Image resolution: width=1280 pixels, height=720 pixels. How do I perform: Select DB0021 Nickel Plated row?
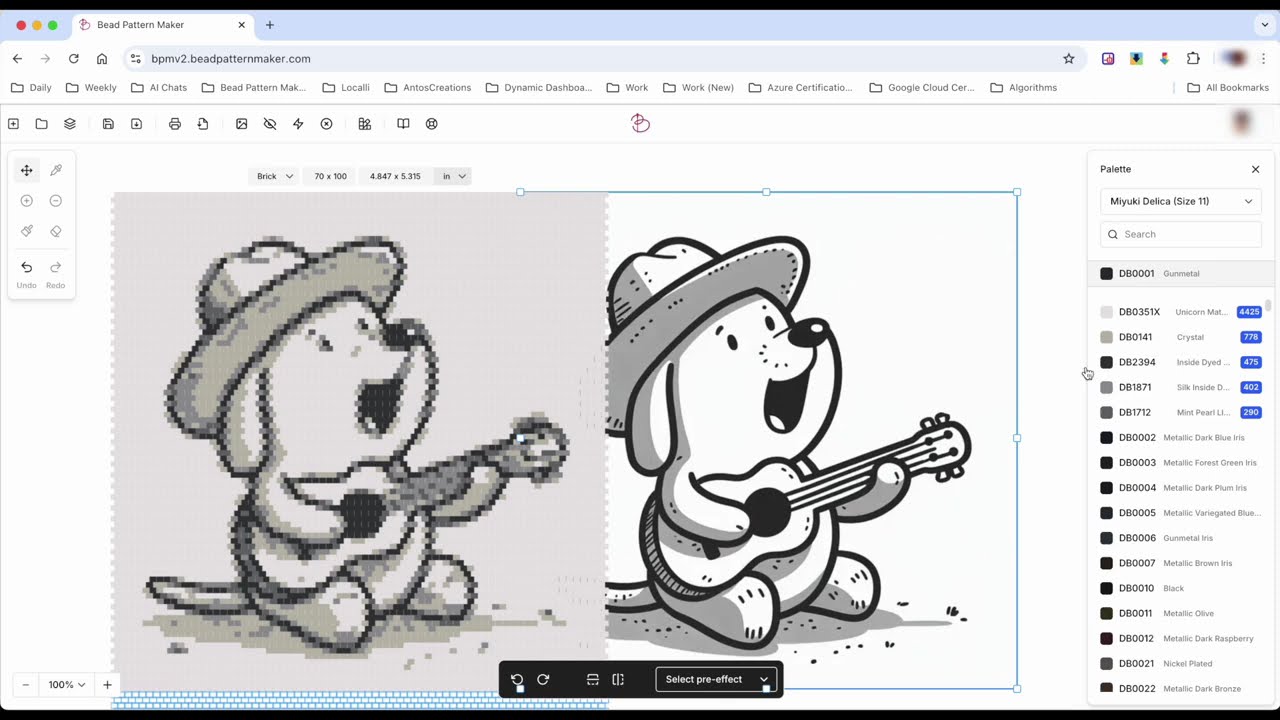click(x=1181, y=663)
